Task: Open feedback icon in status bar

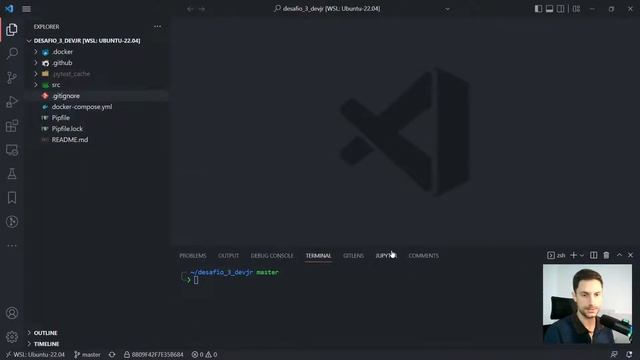Action: coord(614,355)
